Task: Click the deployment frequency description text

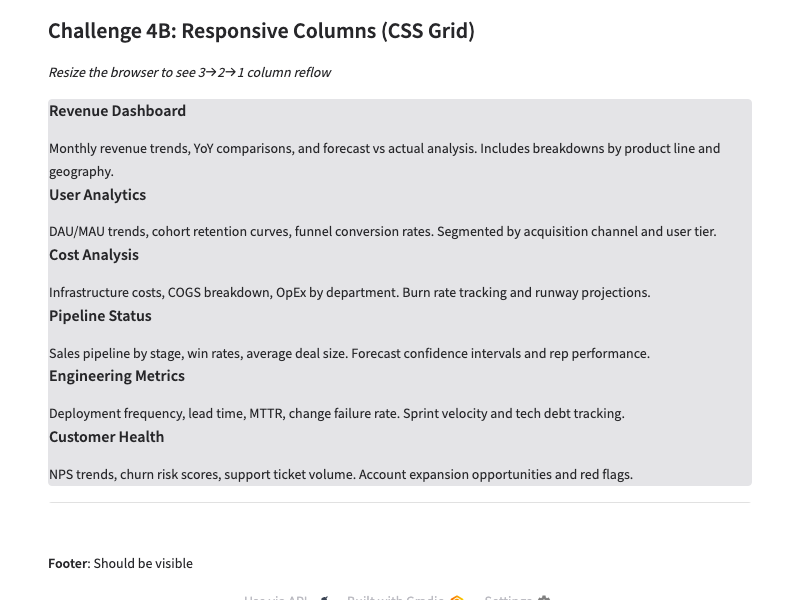Action: tap(336, 414)
